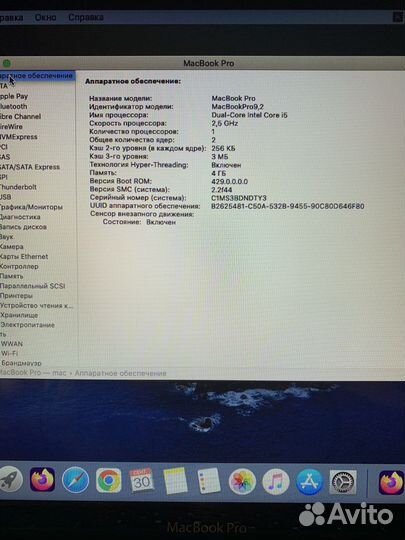Click SMC version value 2.2f44
This screenshot has height=540, width=405.
point(221,190)
